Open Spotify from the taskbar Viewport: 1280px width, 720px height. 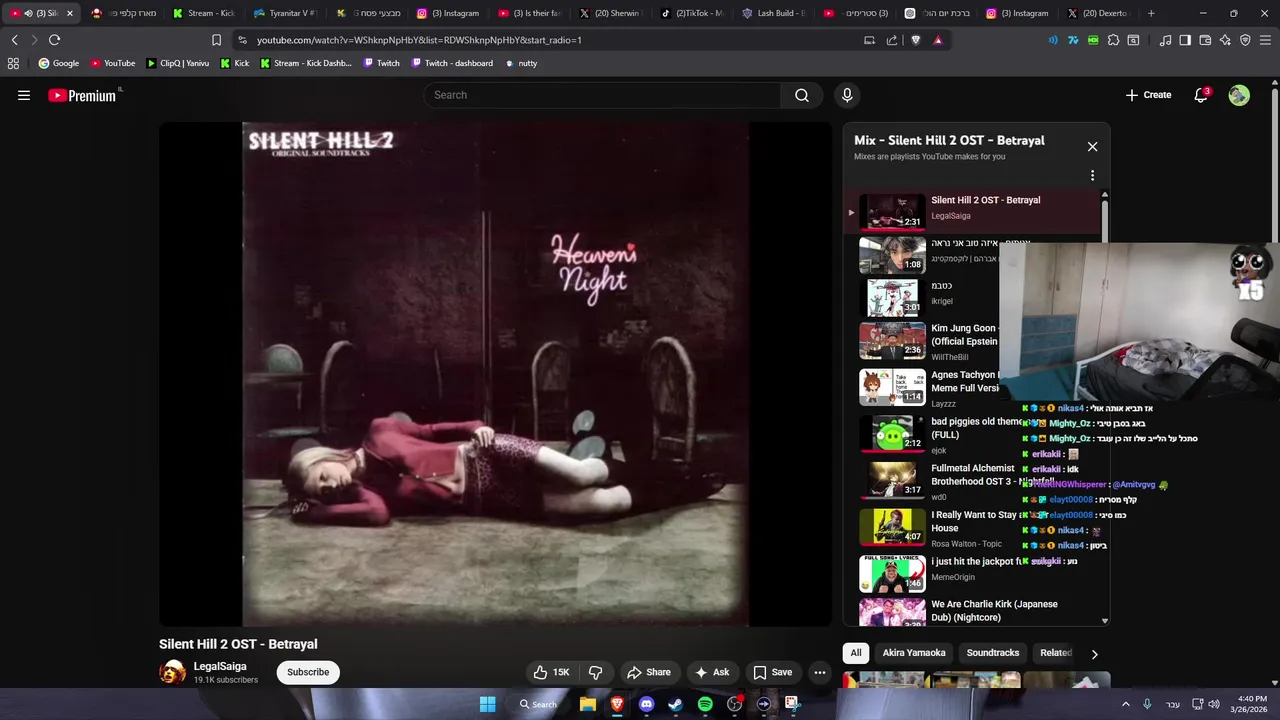click(x=705, y=704)
